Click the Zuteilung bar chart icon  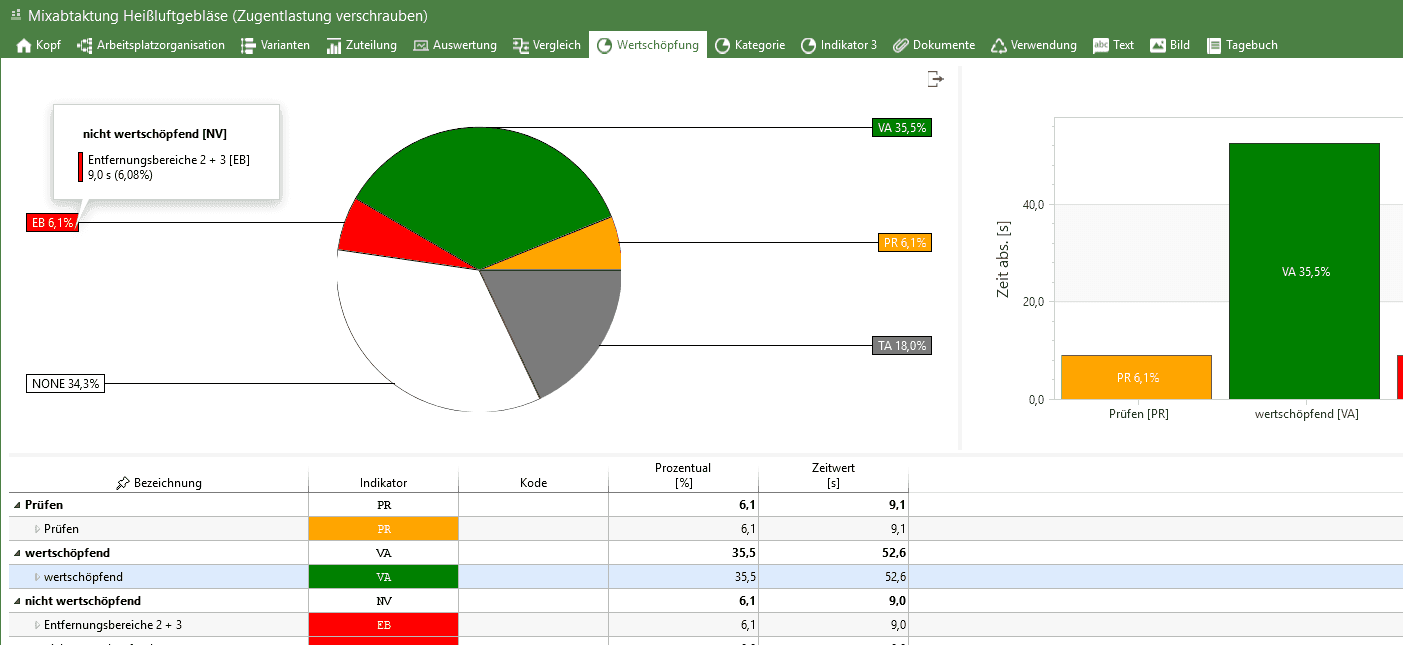tap(334, 45)
